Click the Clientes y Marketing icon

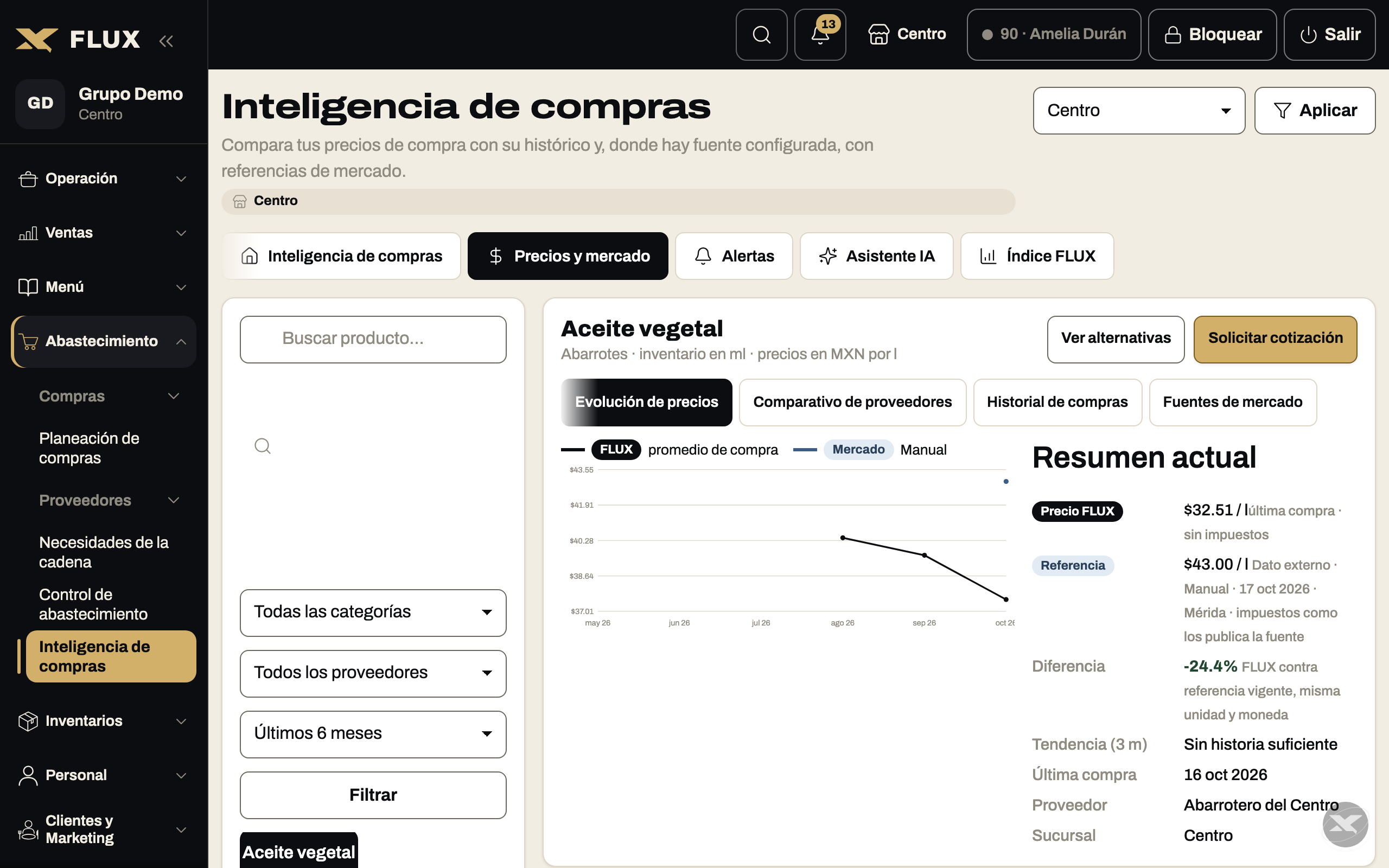(28, 829)
